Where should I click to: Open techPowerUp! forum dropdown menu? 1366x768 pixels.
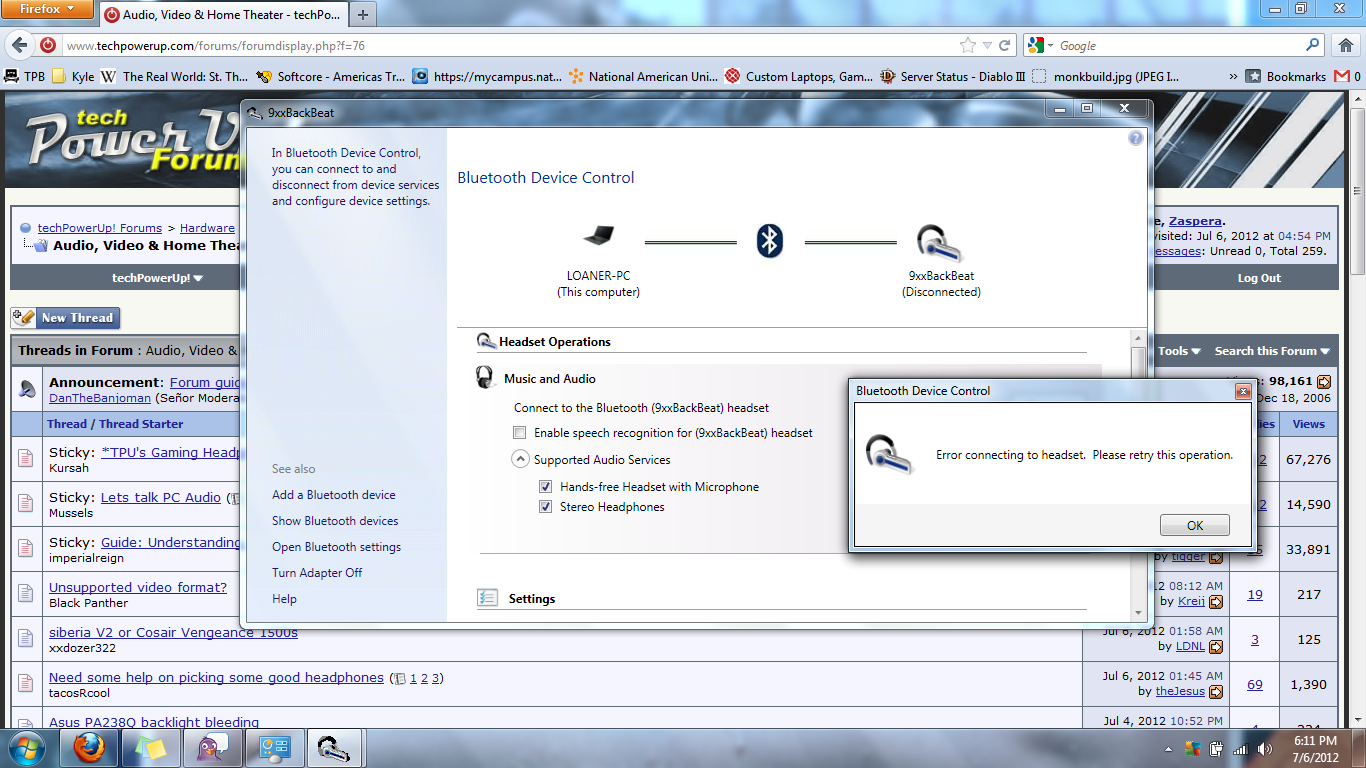(158, 278)
